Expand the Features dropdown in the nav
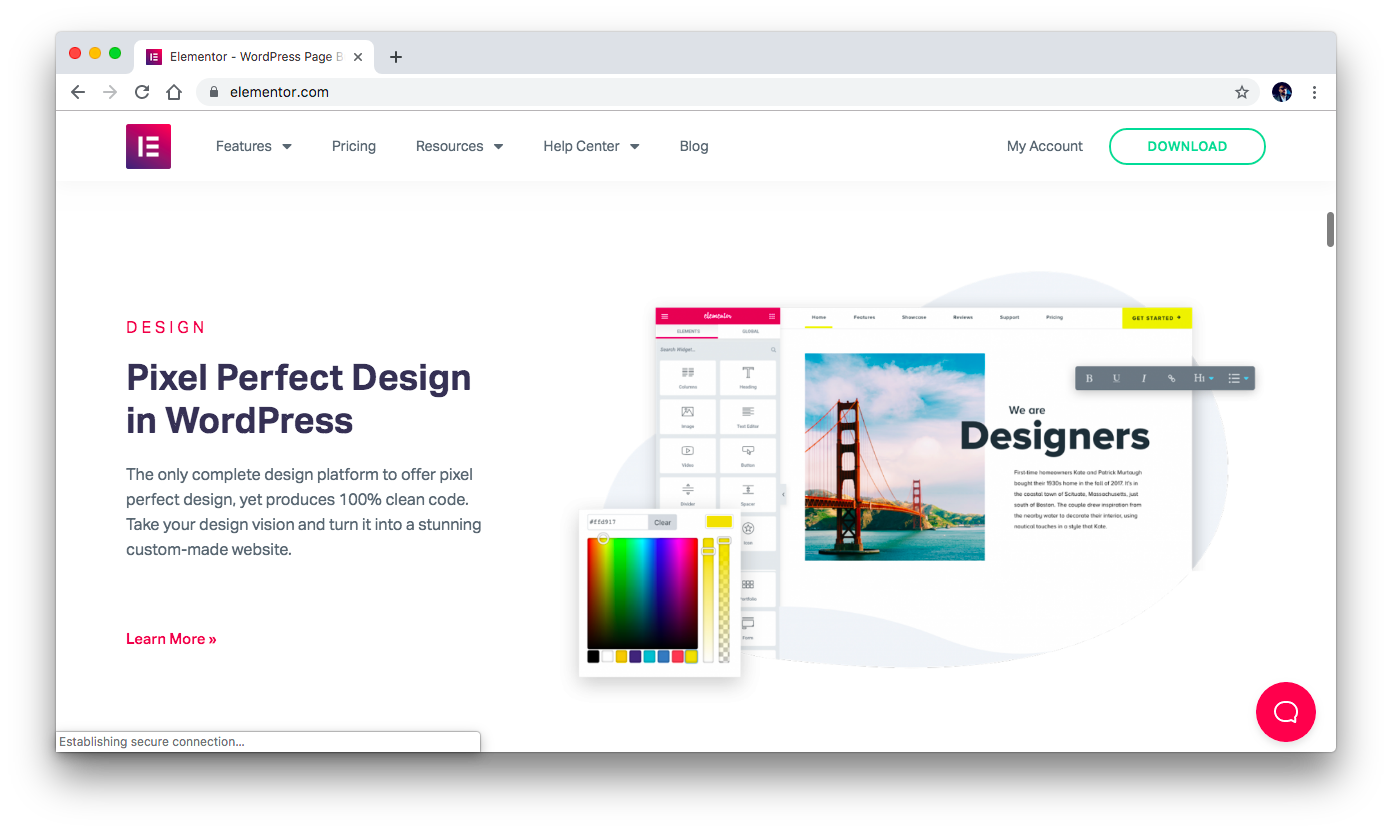The width and height of the screenshot is (1392, 832). pos(254,146)
